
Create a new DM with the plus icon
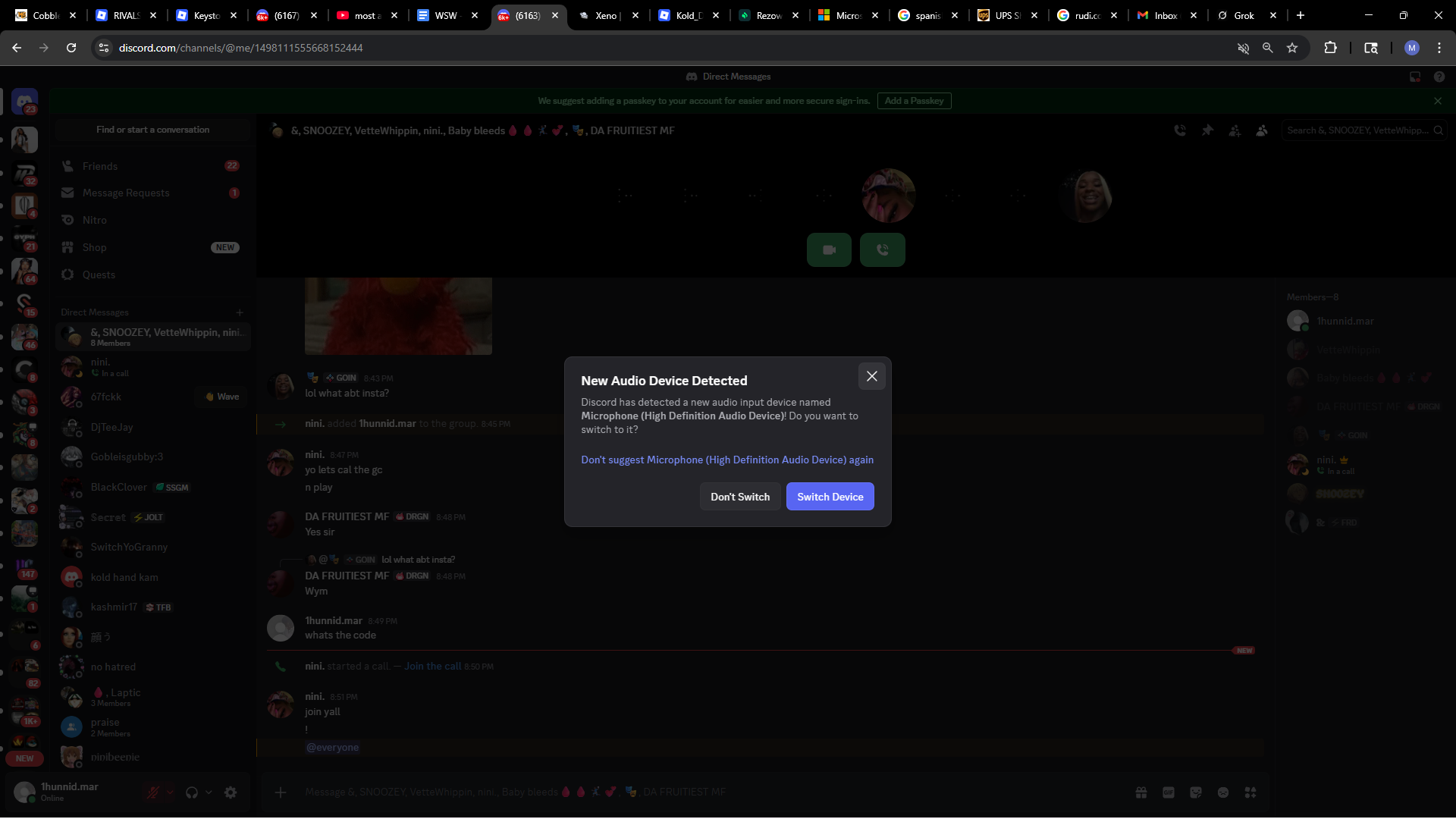point(240,312)
